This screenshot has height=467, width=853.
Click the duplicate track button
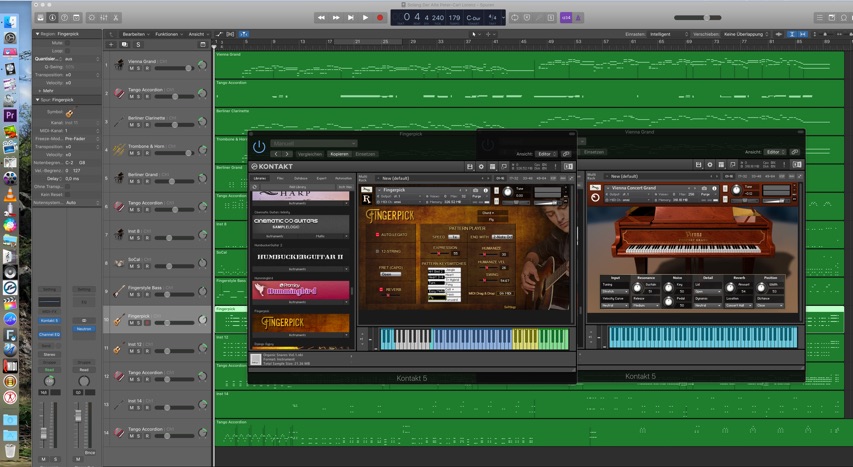pyautogui.click(x=125, y=44)
